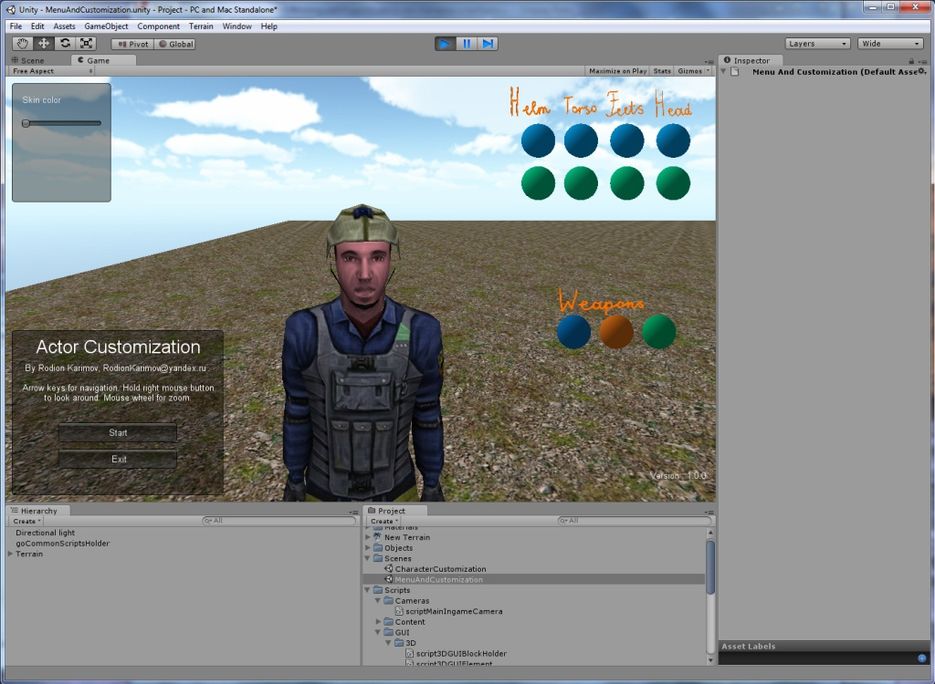Select Directional light in Hierarchy
This screenshot has width=935, height=684.
tap(45, 533)
